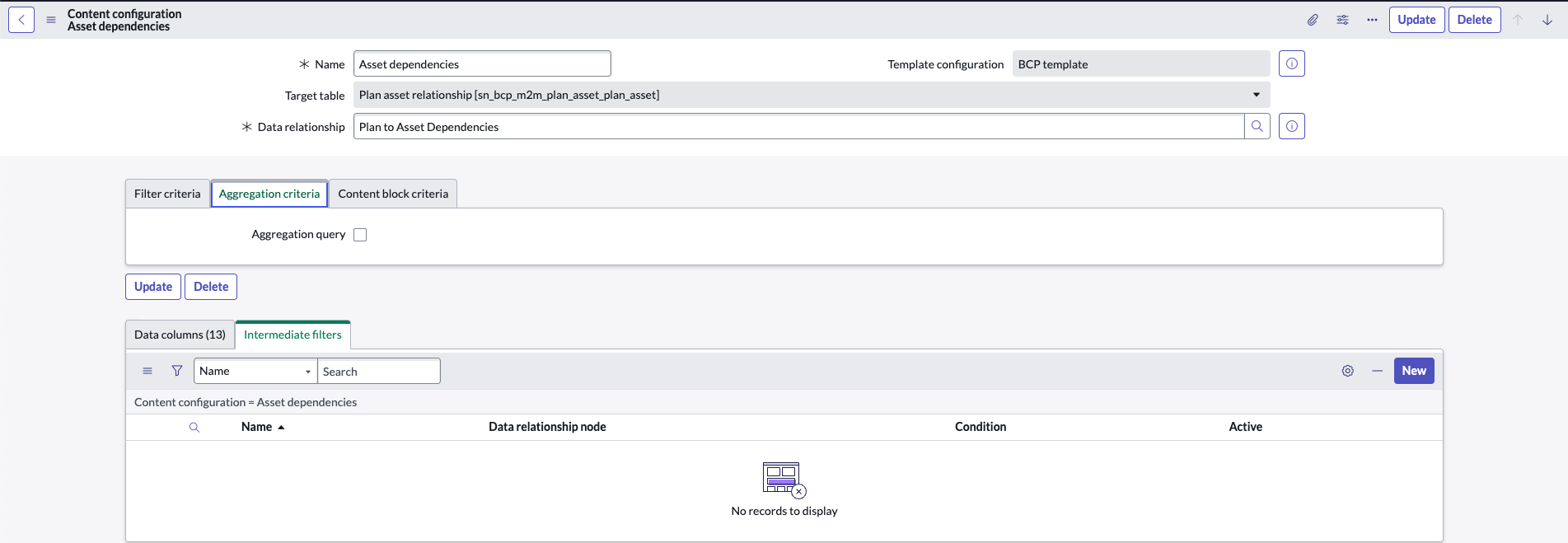Switch to the Filter criteria tab
Viewport: 1568px width, 543px height.
pos(167,194)
